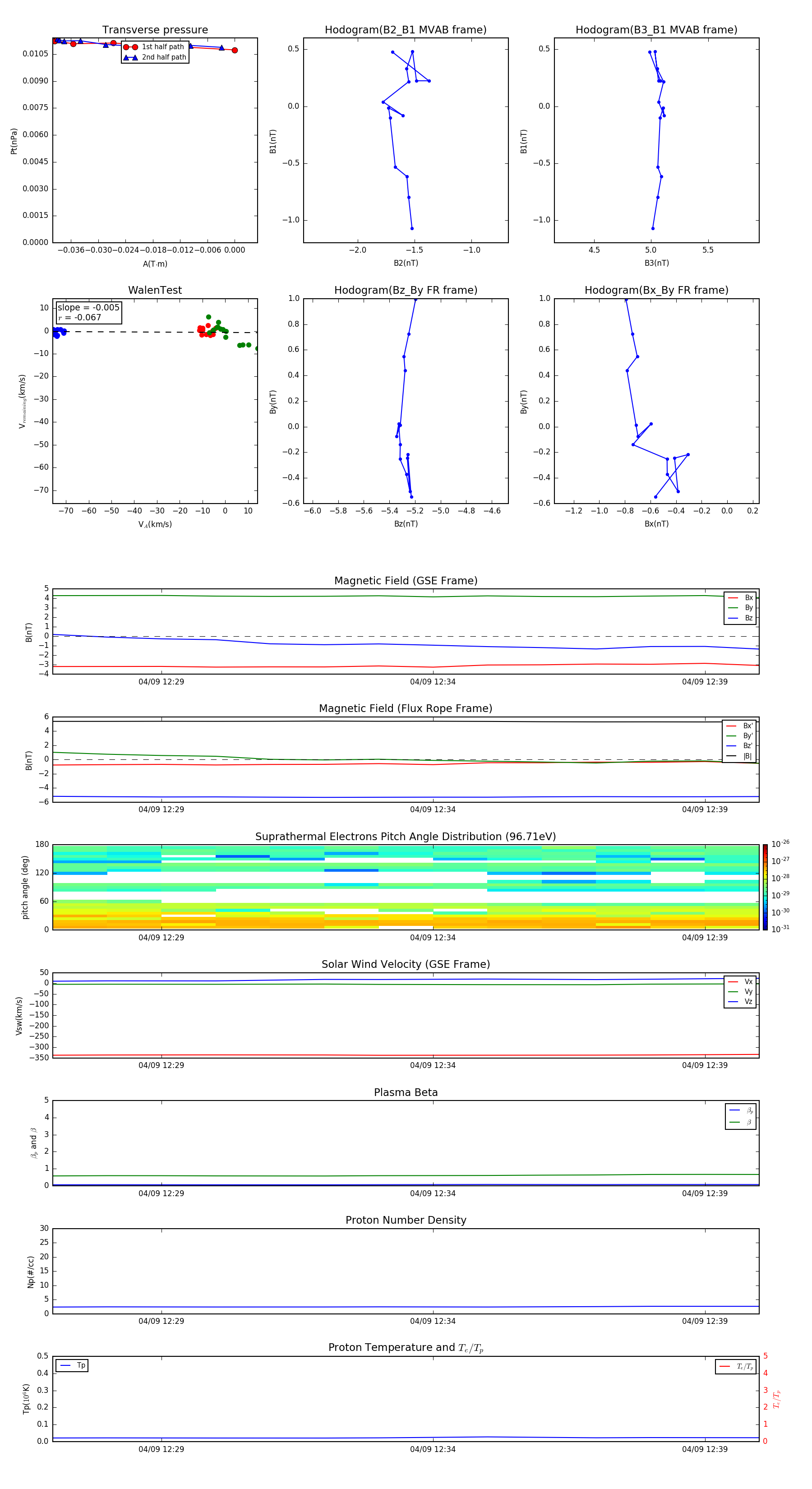The image size is (812, 1489).
Task: Click '04/09 12:34' tick under the Proton Temperature plot
Action: tap(433, 1449)
